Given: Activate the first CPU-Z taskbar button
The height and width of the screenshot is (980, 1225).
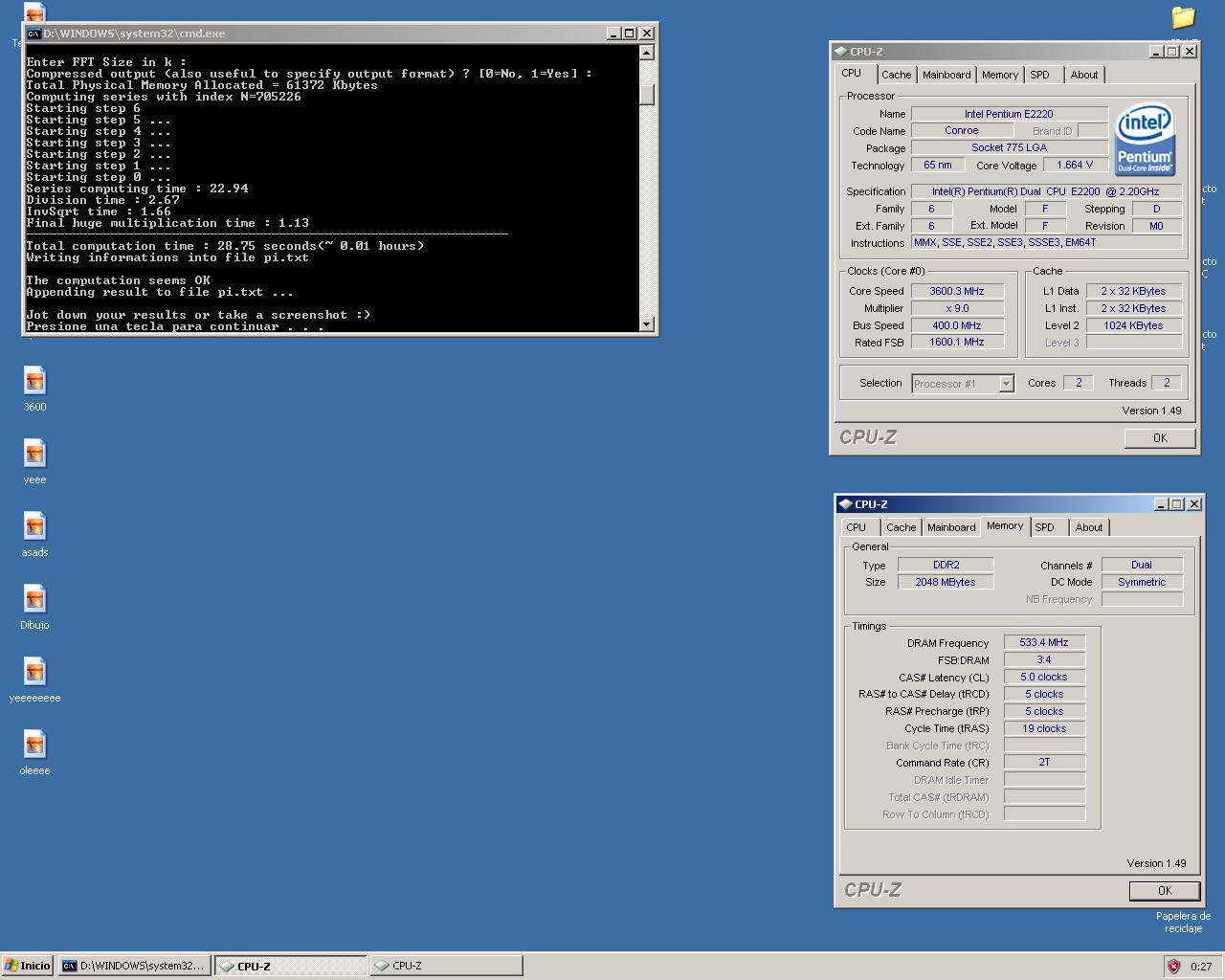Looking at the screenshot, I should (291, 966).
